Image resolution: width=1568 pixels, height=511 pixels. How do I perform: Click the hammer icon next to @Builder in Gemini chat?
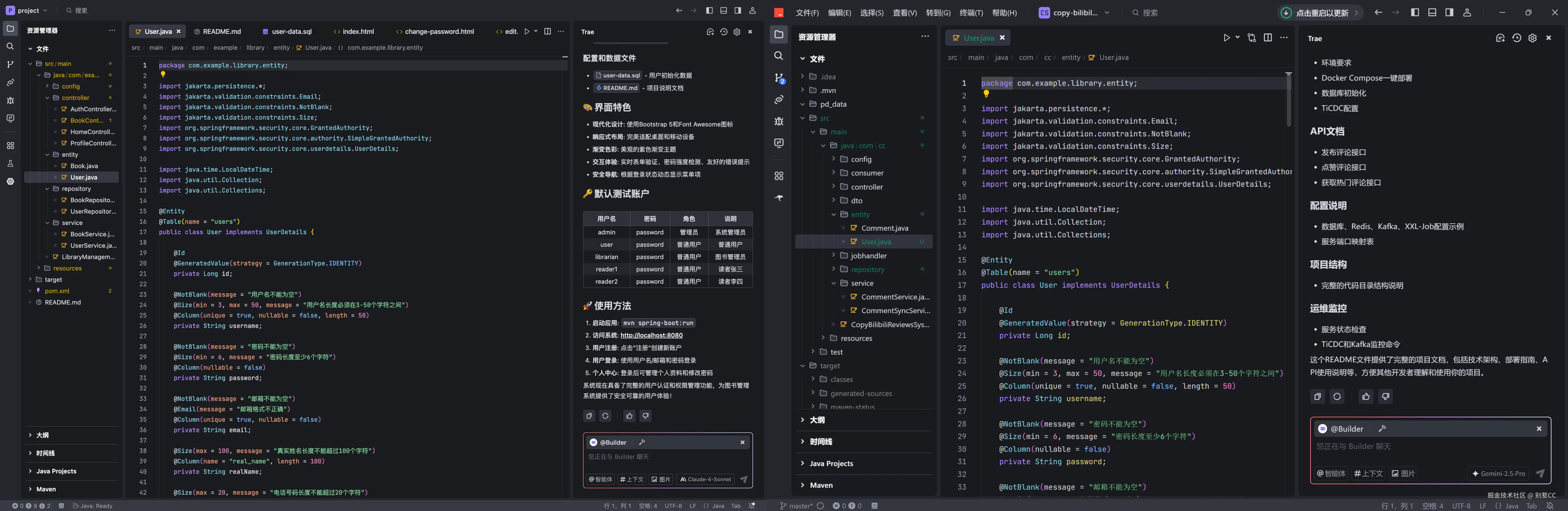coord(1382,428)
